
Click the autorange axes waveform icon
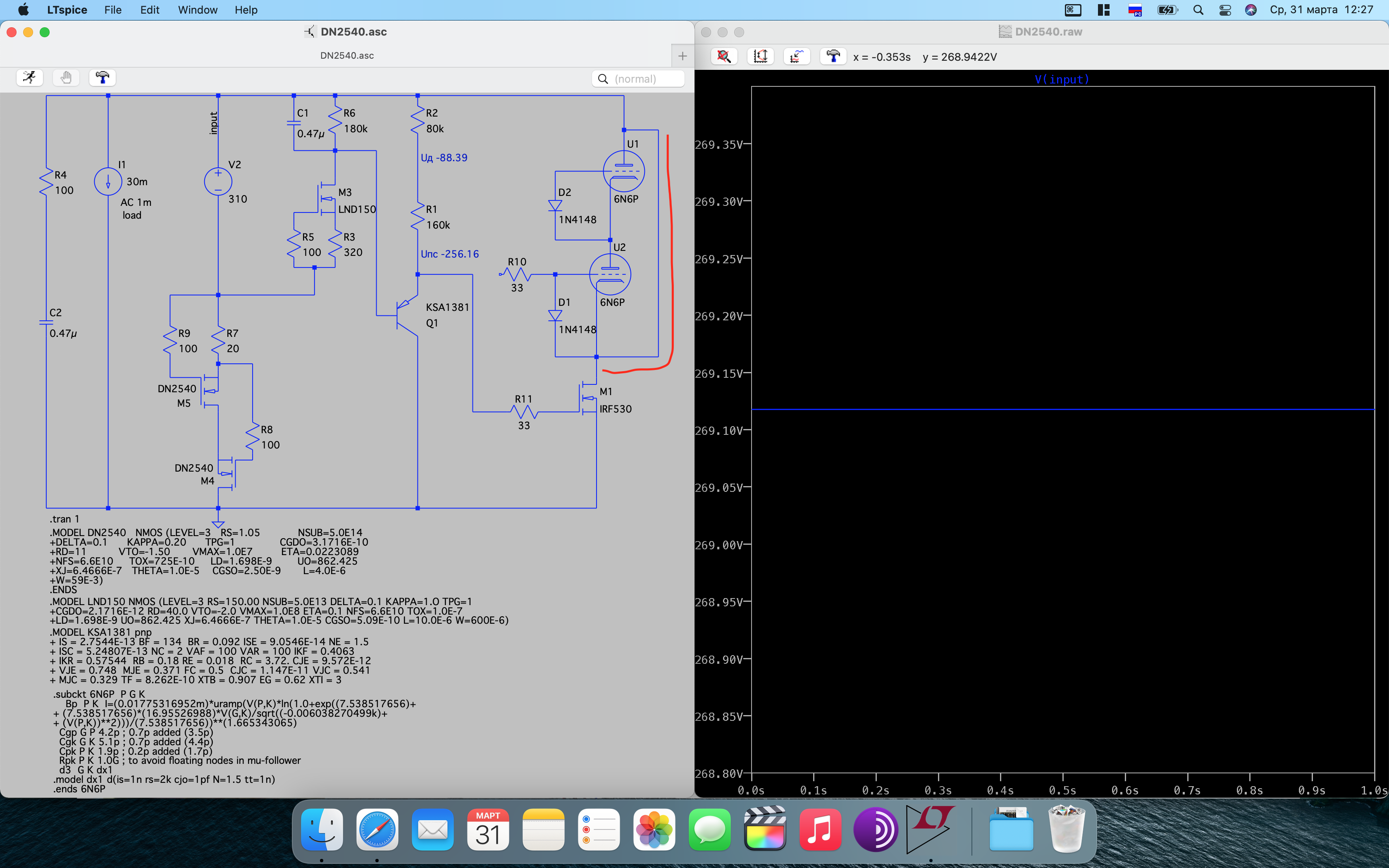[x=761, y=56]
